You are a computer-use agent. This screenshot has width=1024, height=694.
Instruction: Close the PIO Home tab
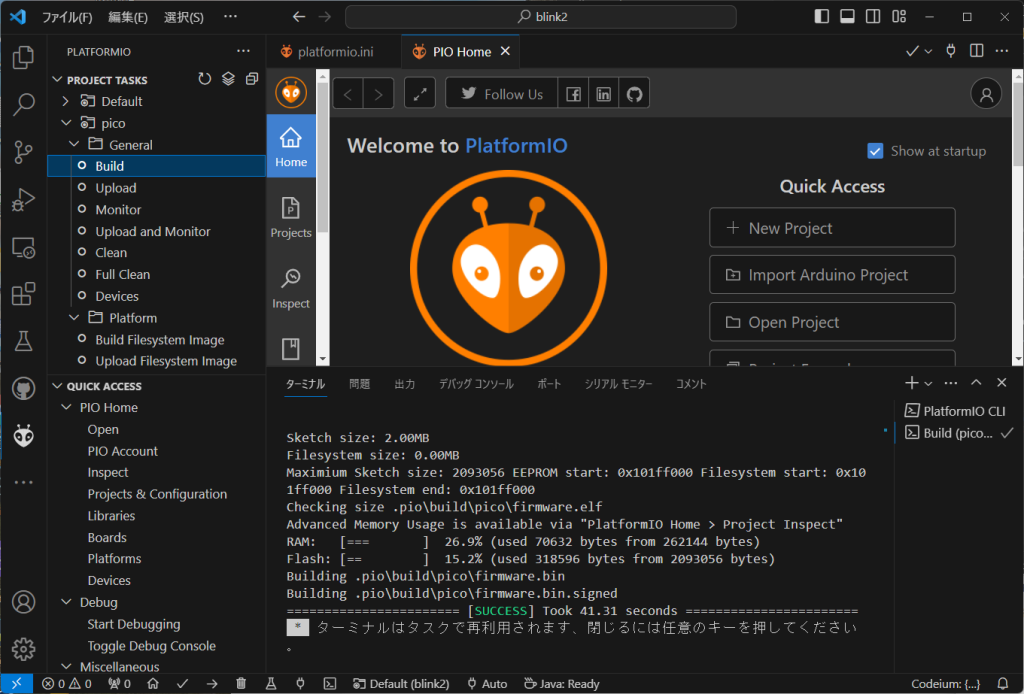point(505,51)
